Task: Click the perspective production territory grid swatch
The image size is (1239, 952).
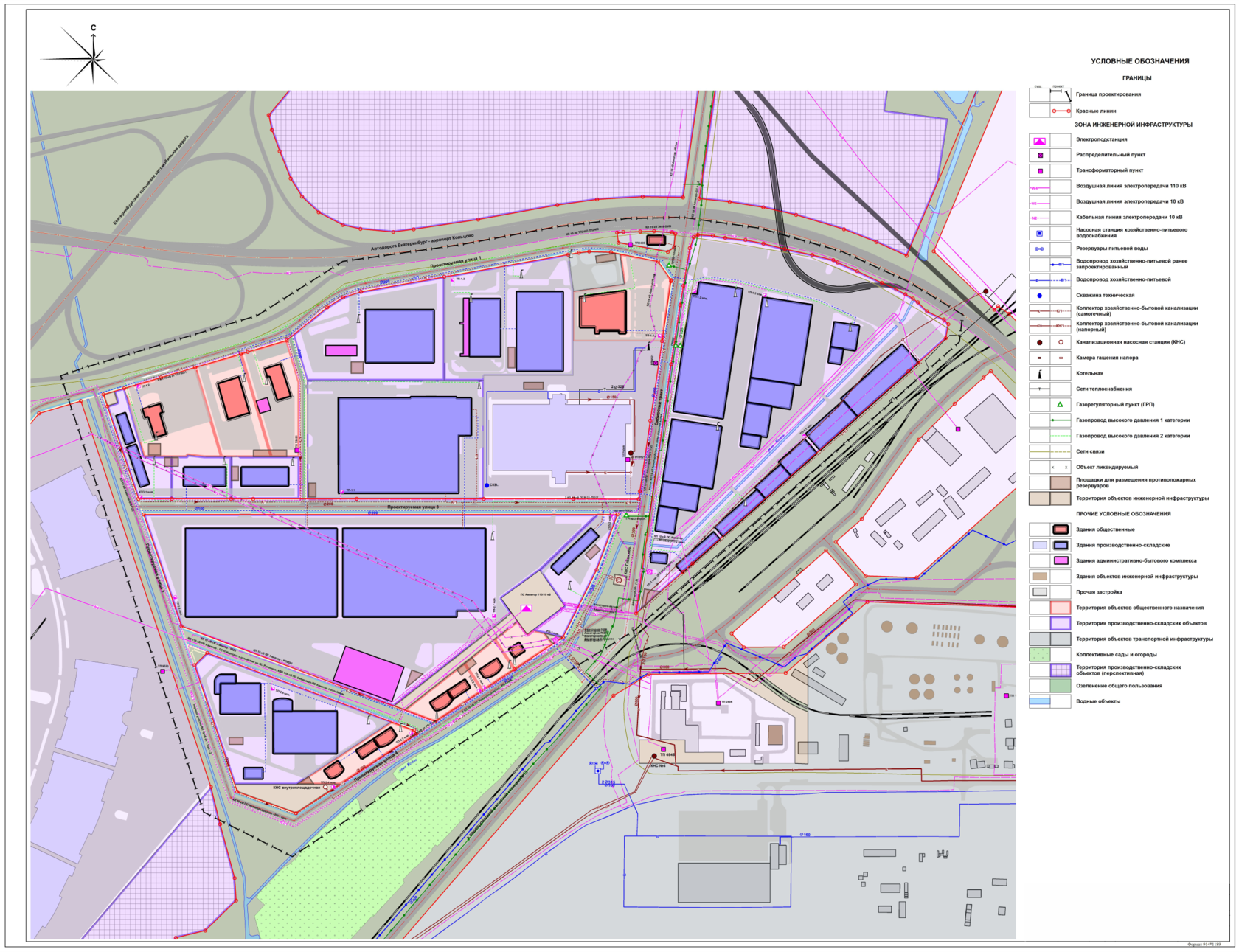Action: tap(1061, 670)
